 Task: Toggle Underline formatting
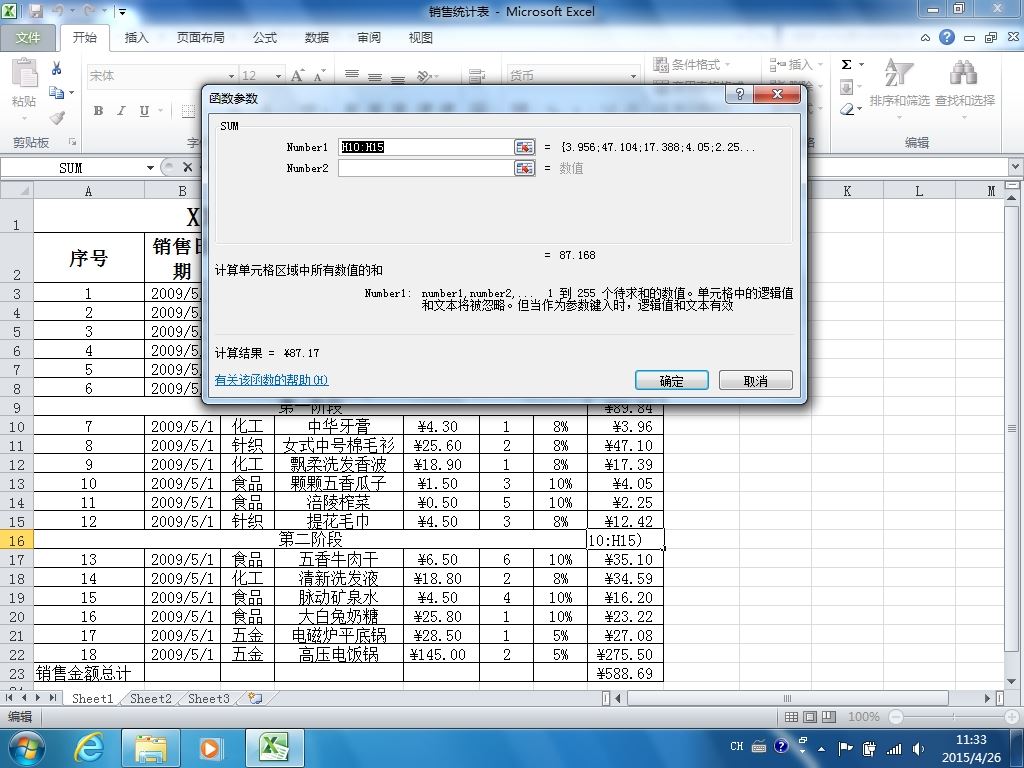(x=144, y=111)
